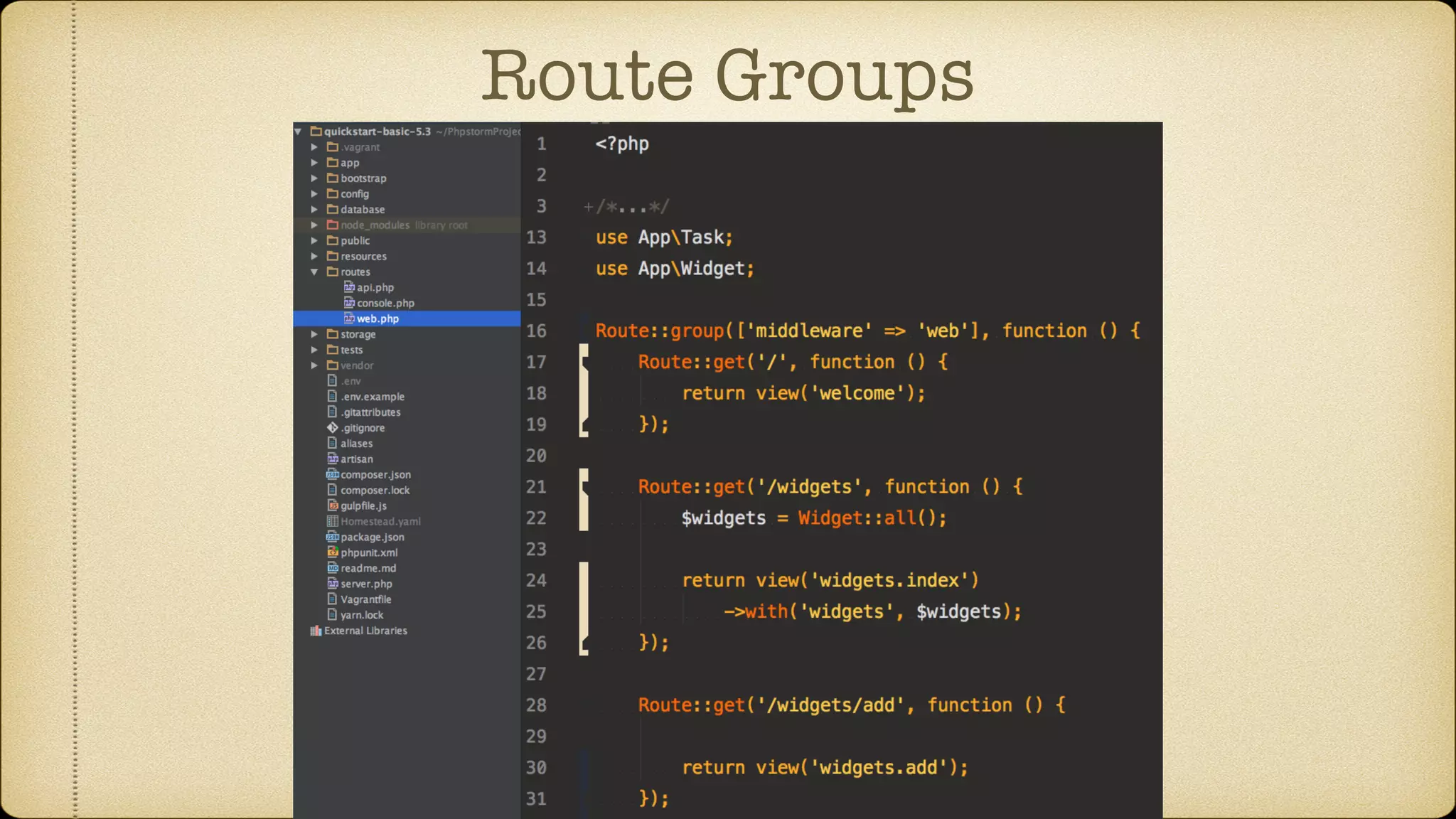
Task: Click the package.json JSON file icon
Action: [332, 537]
